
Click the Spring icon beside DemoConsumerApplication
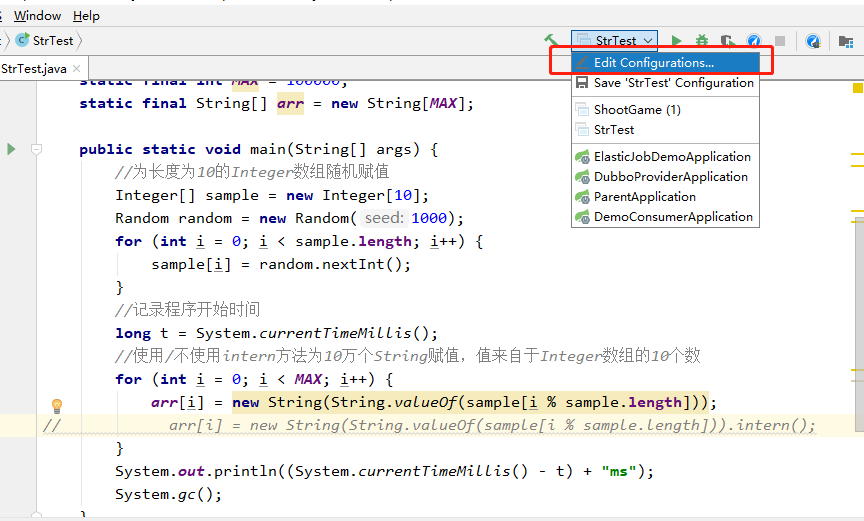point(582,217)
